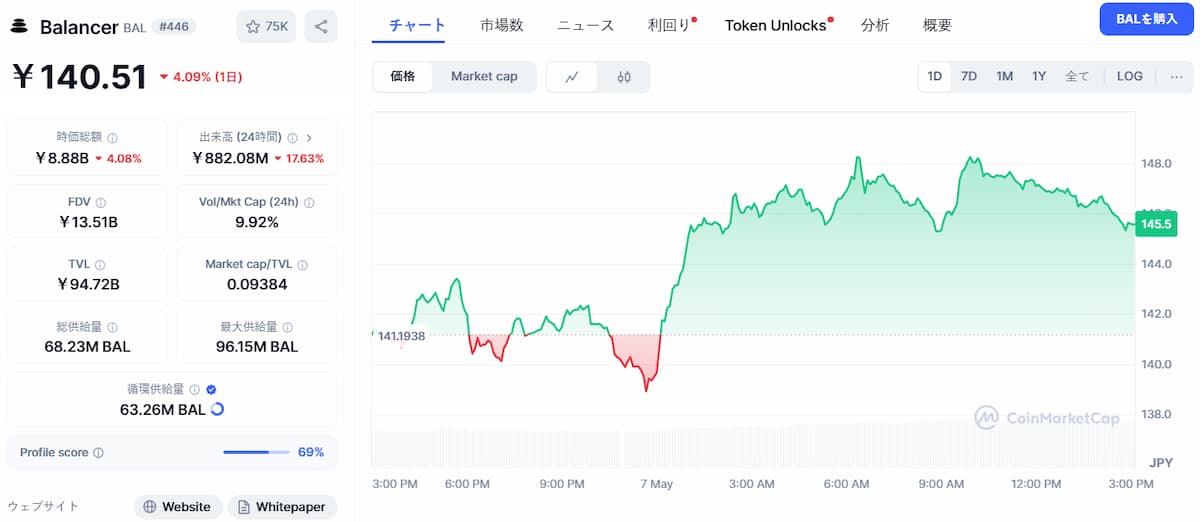Screen dimensions: 1200x522
Task: Click the BALを購入 button
Action: pos(1147,19)
